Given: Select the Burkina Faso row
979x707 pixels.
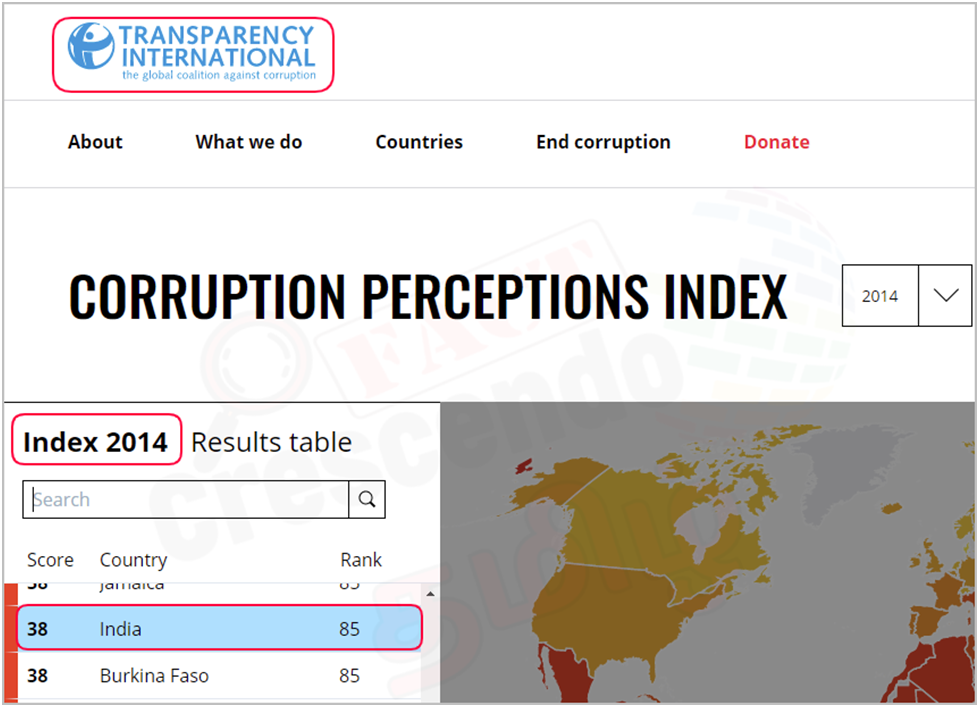Looking at the screenshot, I should 219,675.
